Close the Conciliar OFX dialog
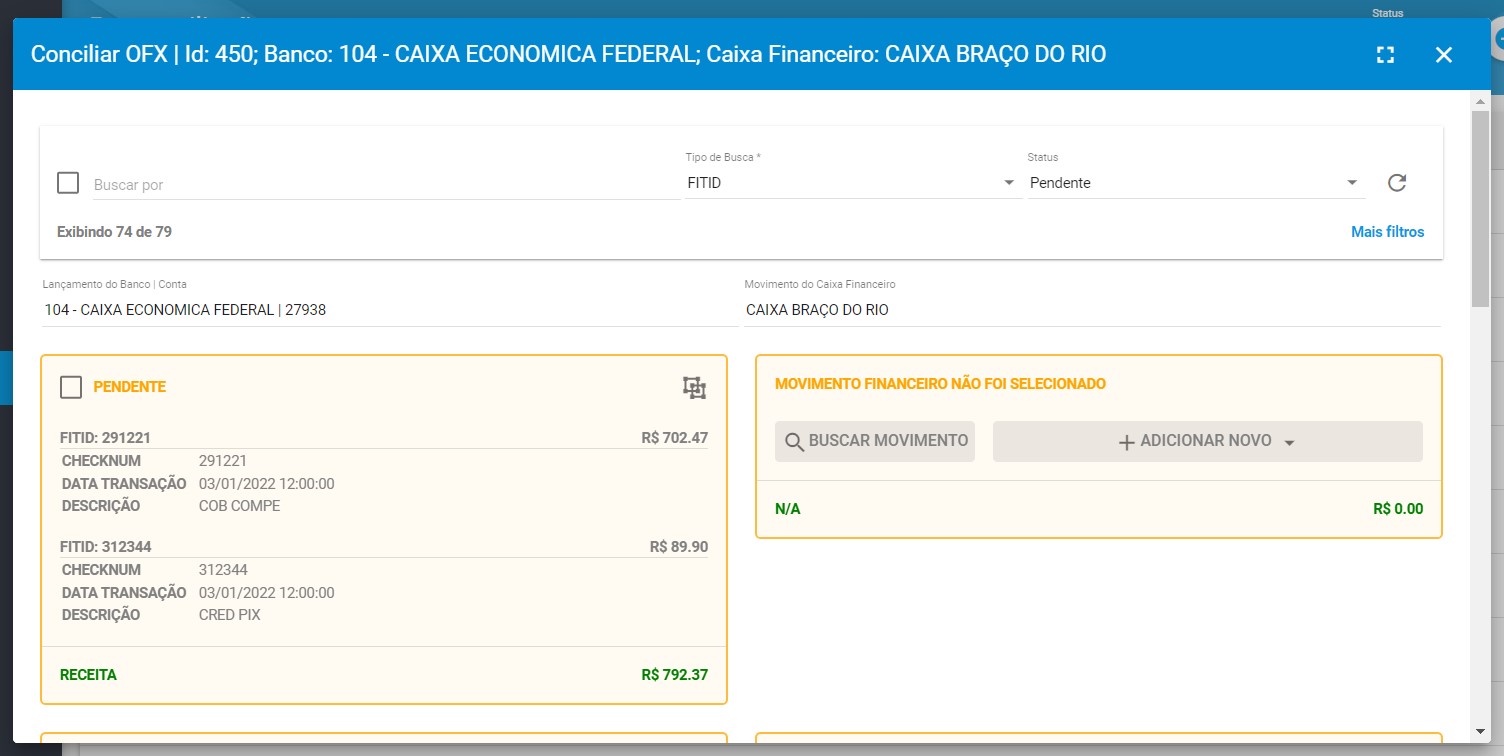Image resolution: width=1504 pixels, height=756 pixels. 1443,55
